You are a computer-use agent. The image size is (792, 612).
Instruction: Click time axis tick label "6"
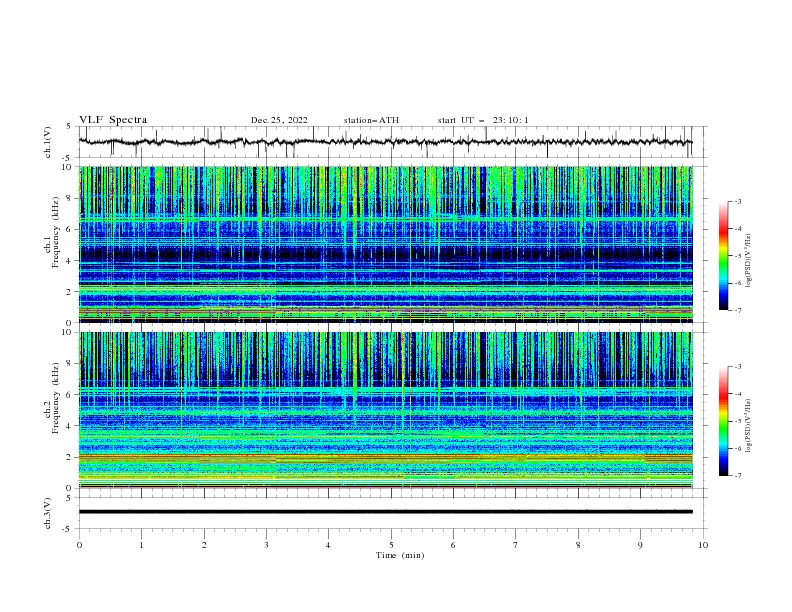(453, 545)
